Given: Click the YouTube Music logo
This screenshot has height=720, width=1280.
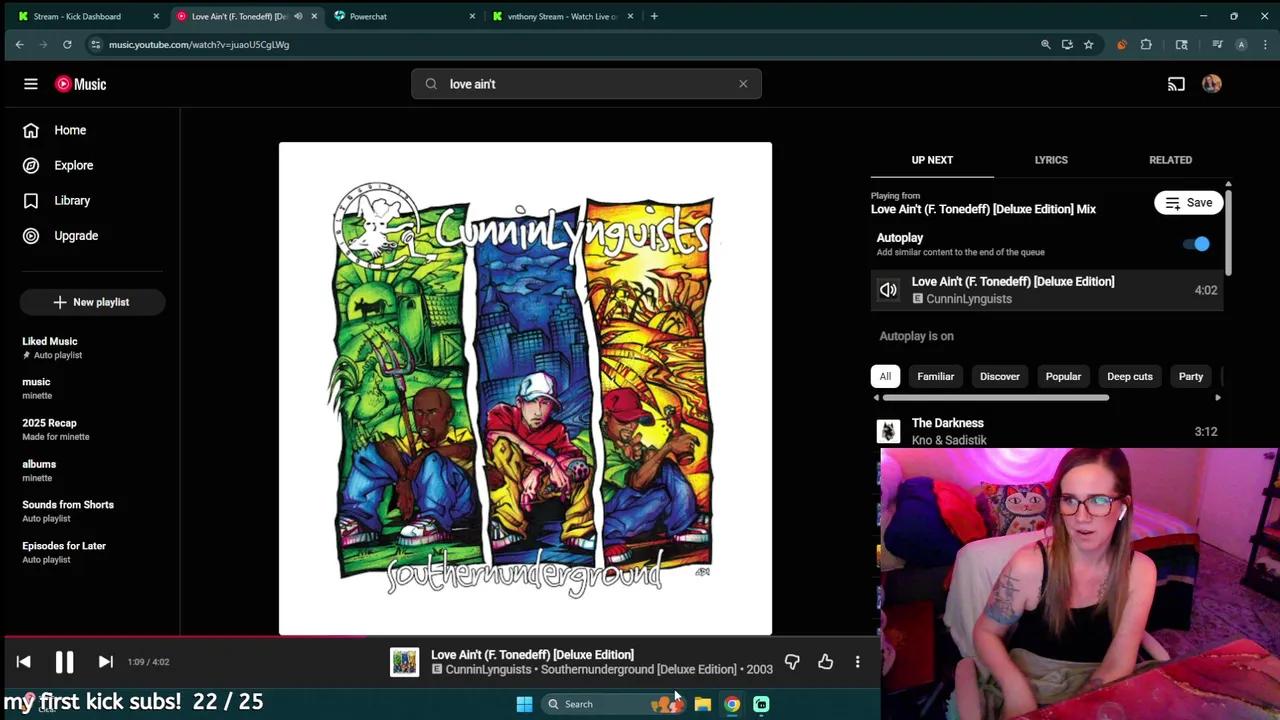Looking at the screenshot, I should [x=81, y=84].
